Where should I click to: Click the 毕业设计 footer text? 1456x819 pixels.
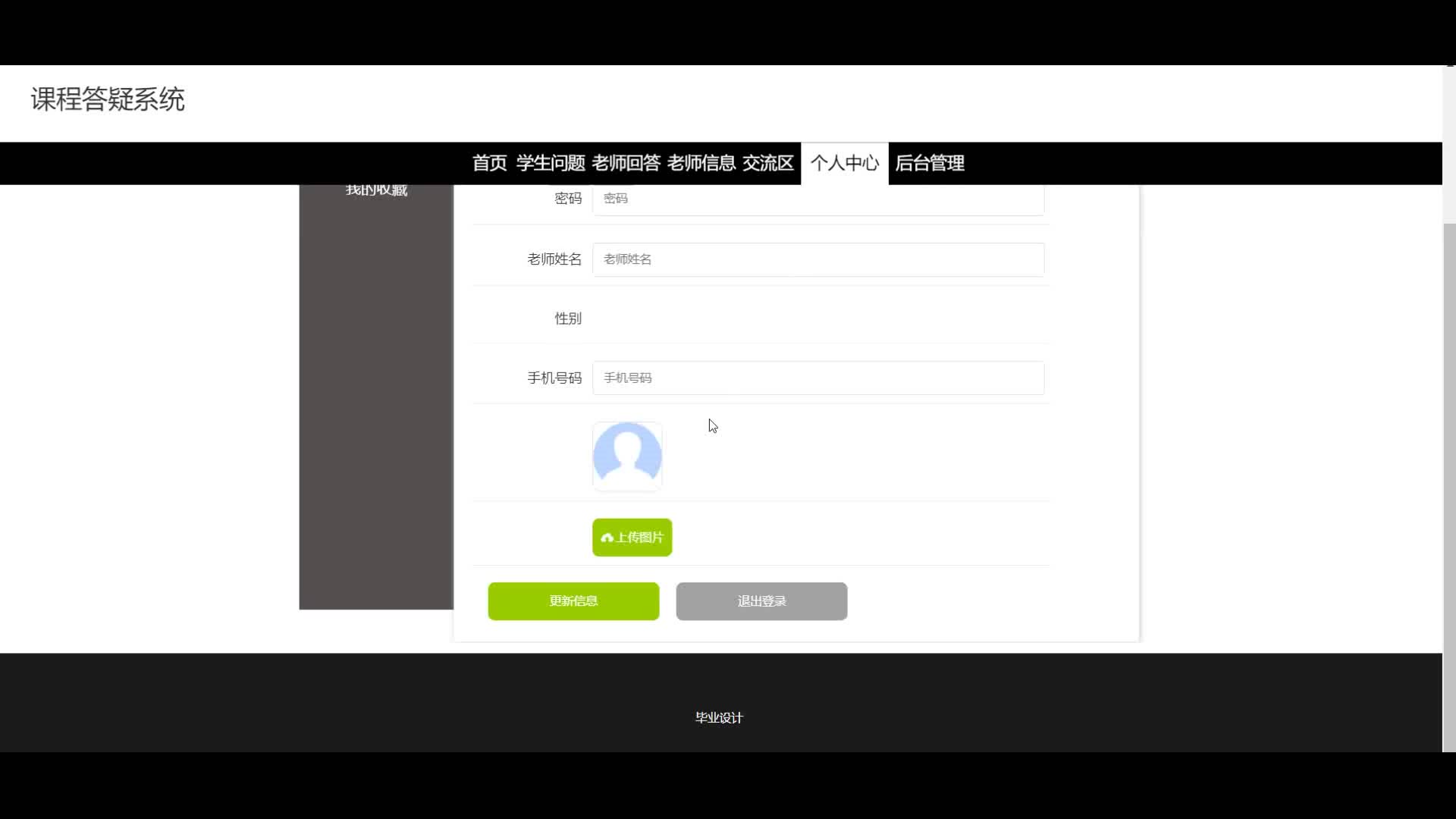coord(719,717)
